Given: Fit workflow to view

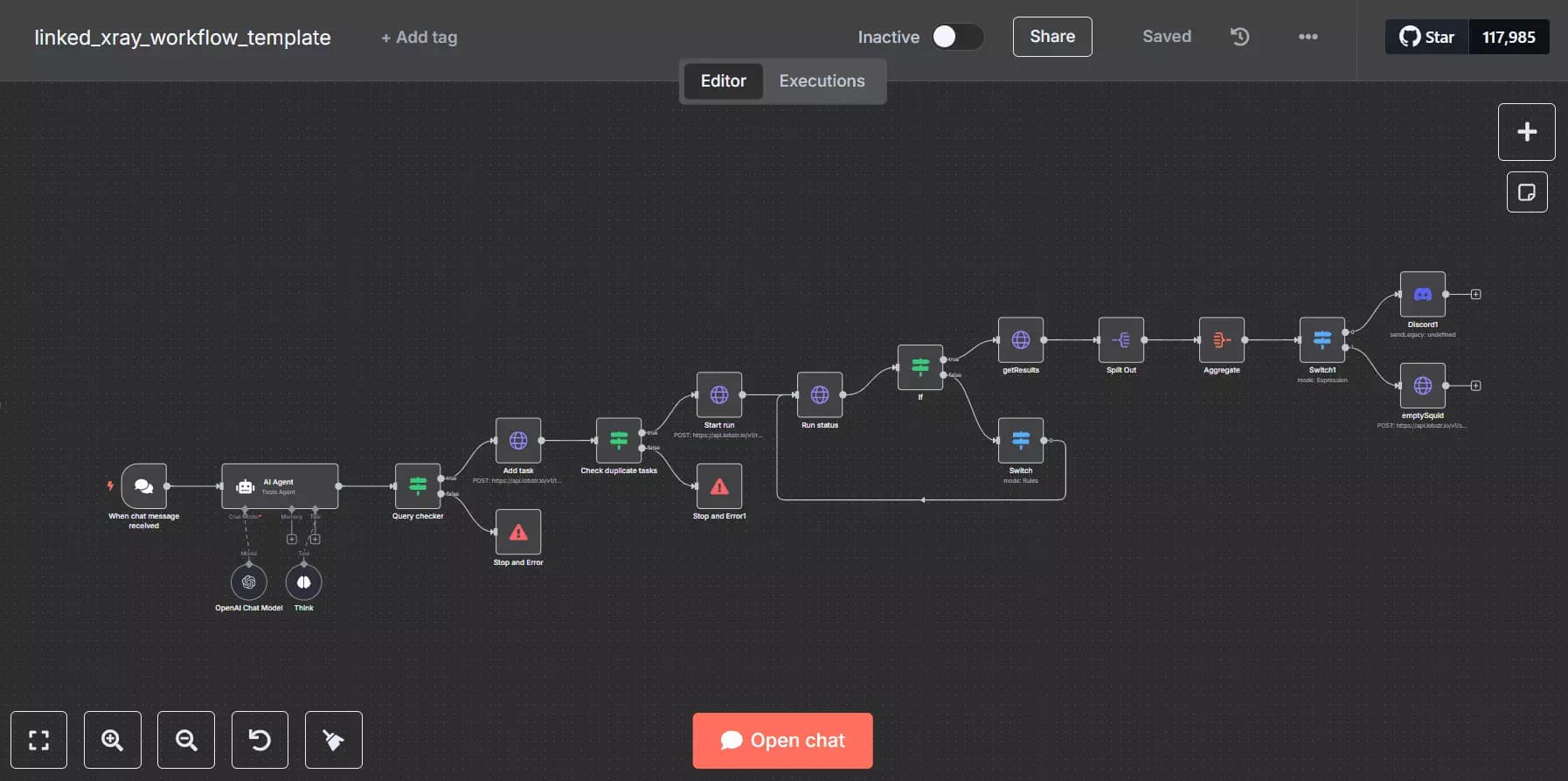Looking at the screenshot, I should pyautogui.click(x=39, y=740).
